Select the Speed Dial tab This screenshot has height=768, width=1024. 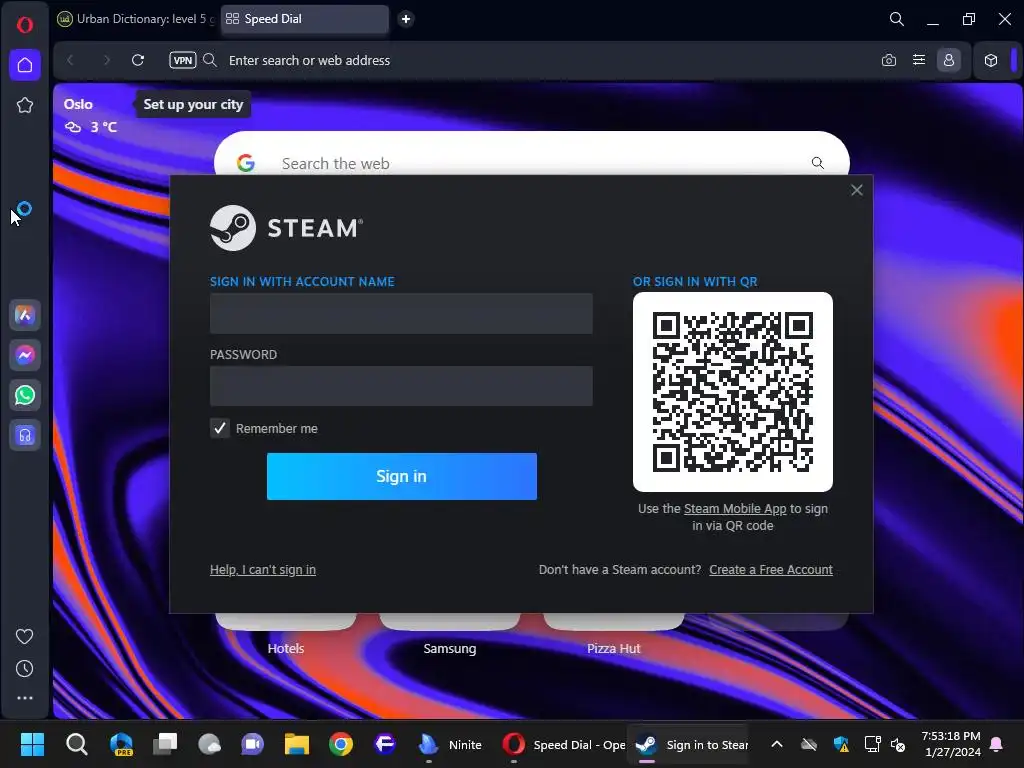(x=304, y=19)
